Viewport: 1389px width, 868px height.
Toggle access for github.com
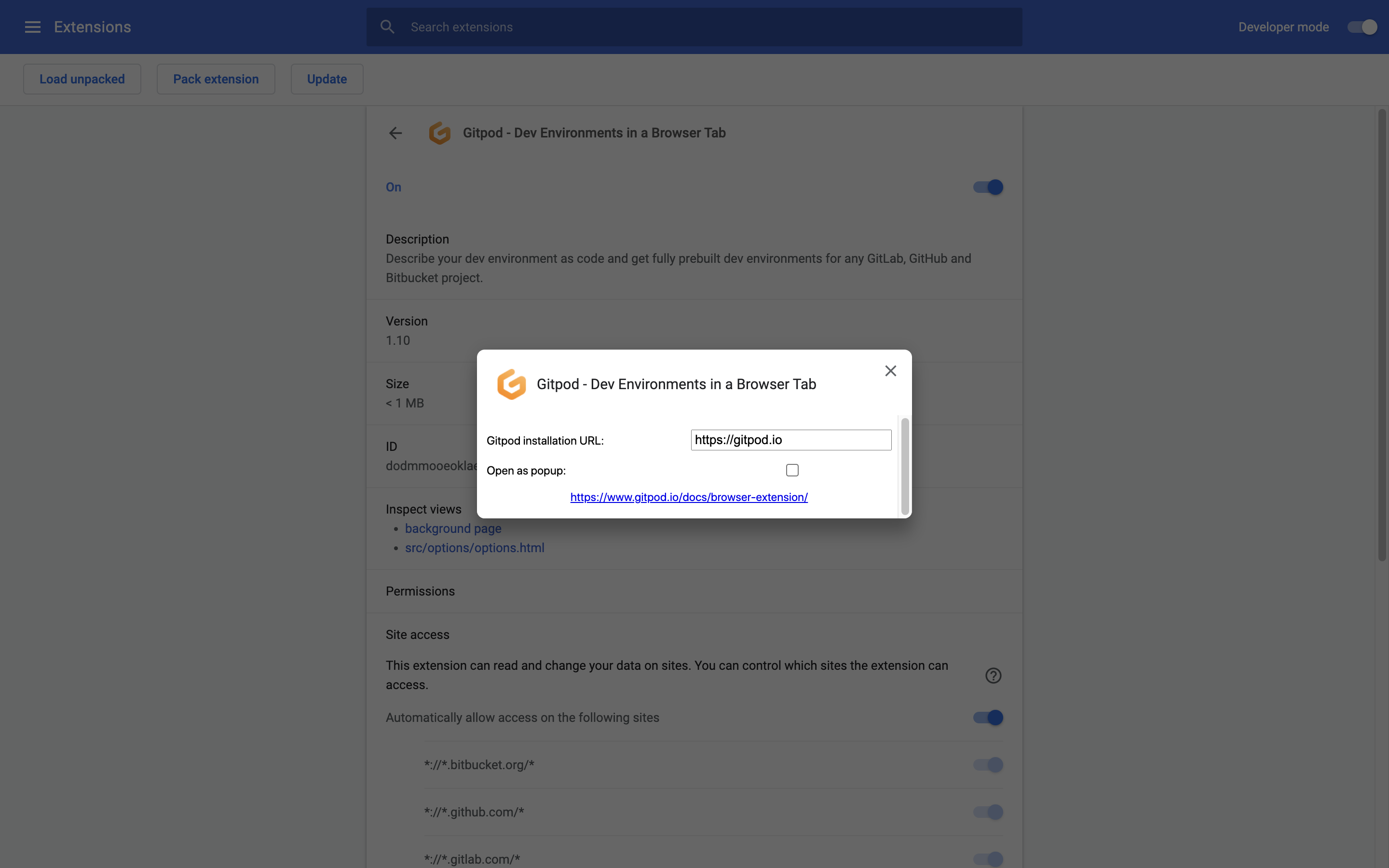988,812
